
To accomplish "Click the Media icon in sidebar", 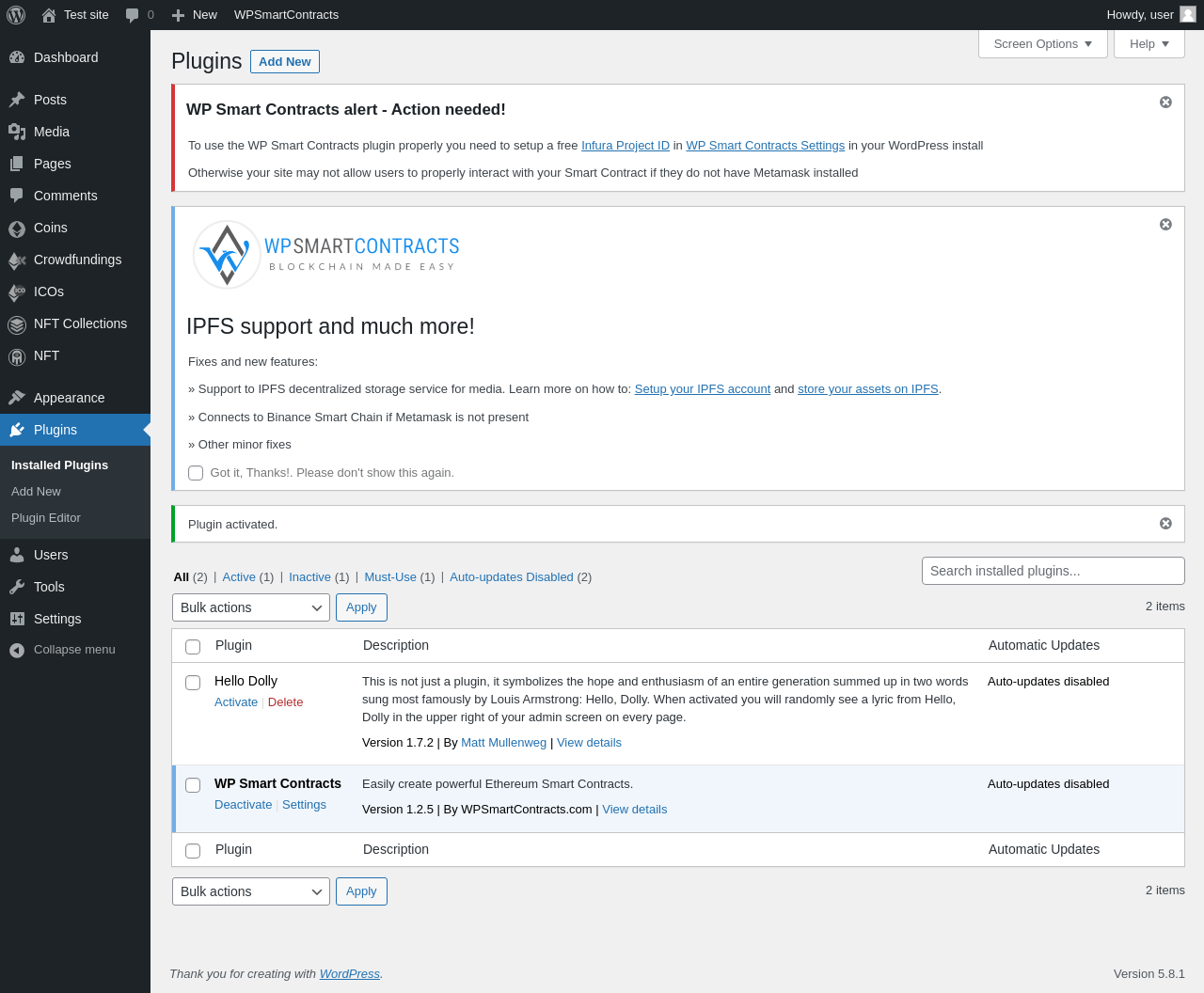I will [x=17, y=132].
